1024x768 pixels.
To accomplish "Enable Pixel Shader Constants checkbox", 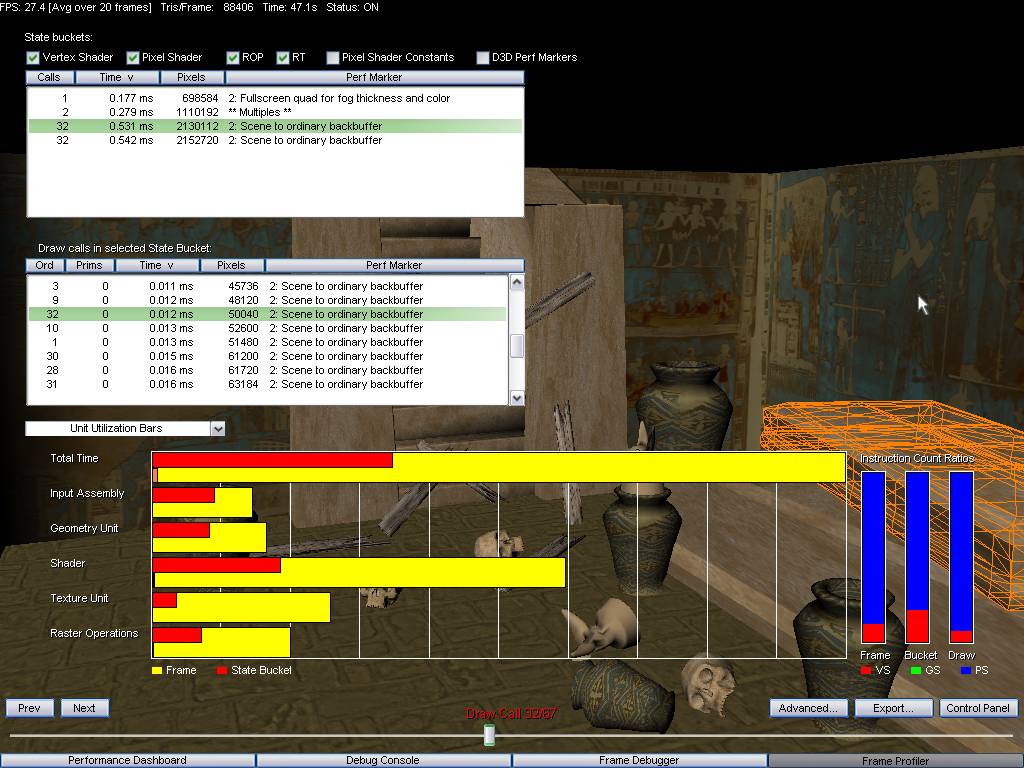I will [x=333, y=58].
